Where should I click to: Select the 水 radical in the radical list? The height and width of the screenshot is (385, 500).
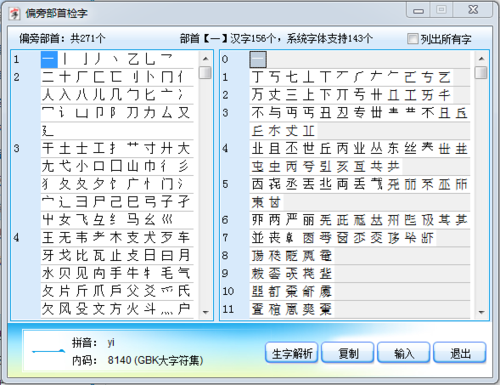click(x=48, y=273)
